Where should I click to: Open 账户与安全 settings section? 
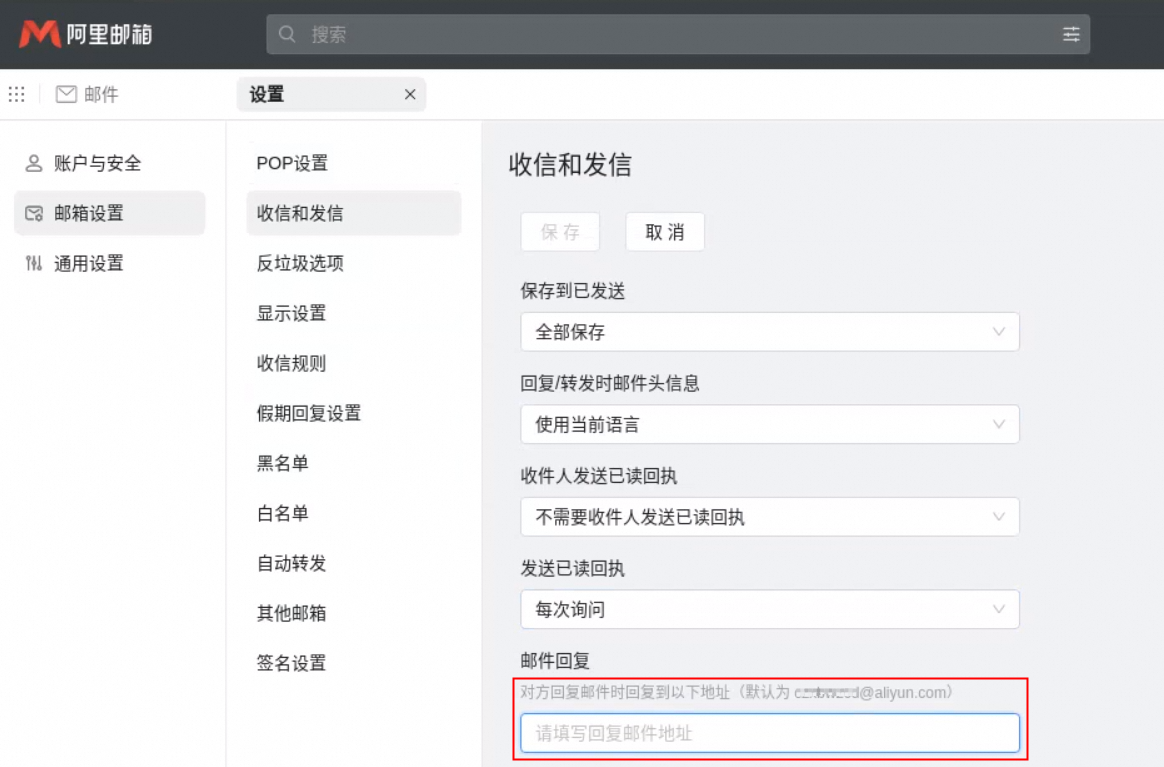[97, 163]
